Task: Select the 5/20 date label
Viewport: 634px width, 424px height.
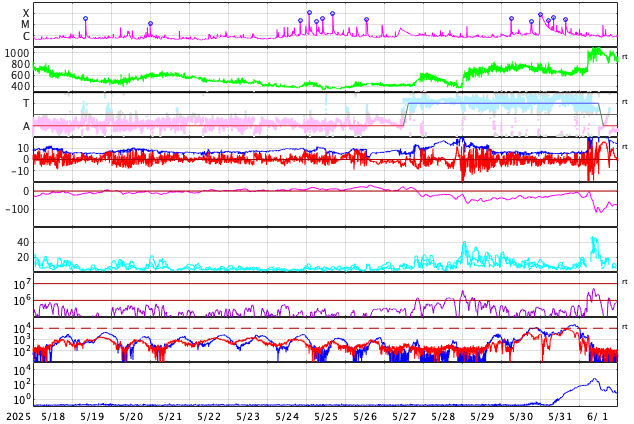Action: pos(131,417)
